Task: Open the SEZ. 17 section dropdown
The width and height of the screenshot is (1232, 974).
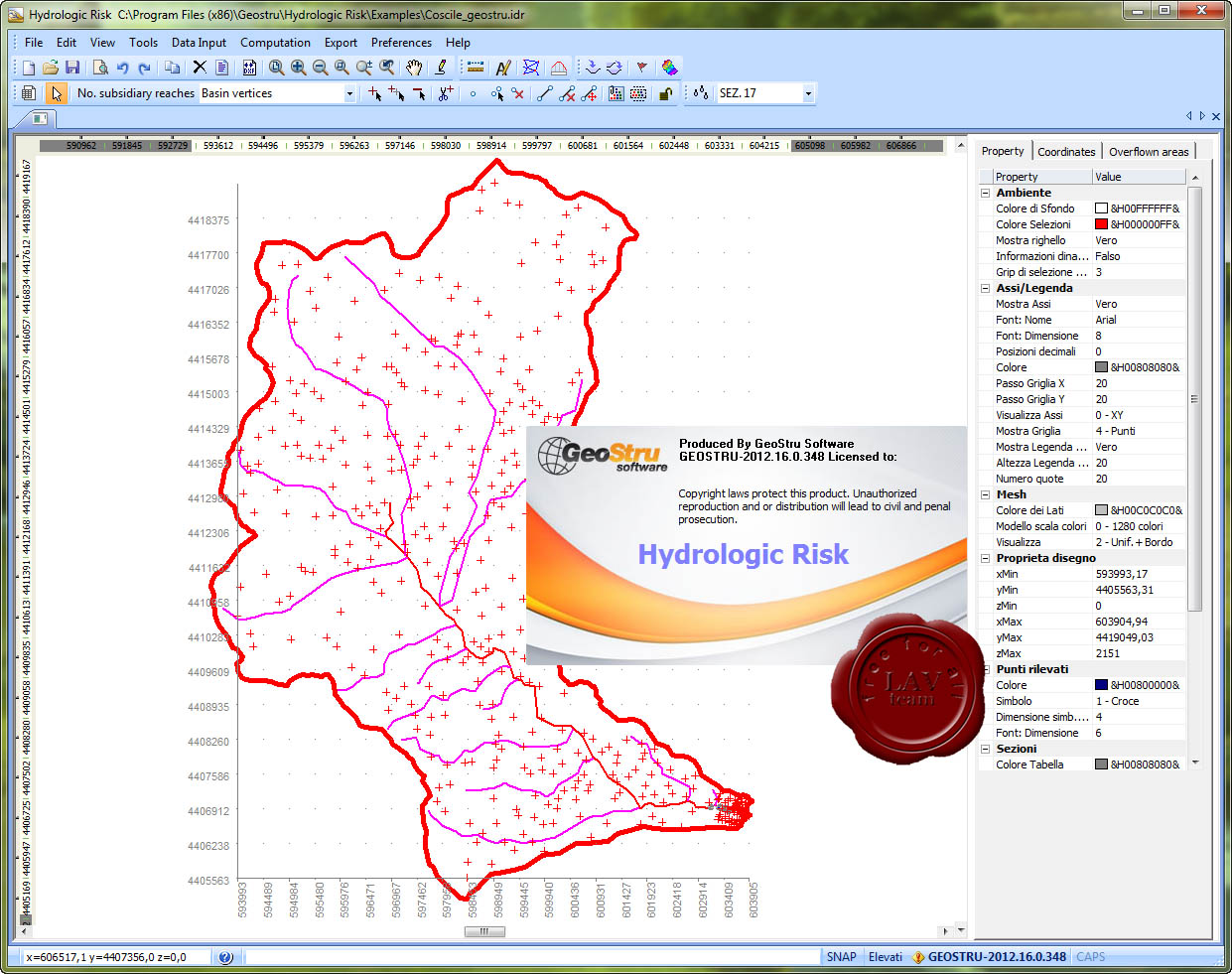Action: click(x=808, y=93)
